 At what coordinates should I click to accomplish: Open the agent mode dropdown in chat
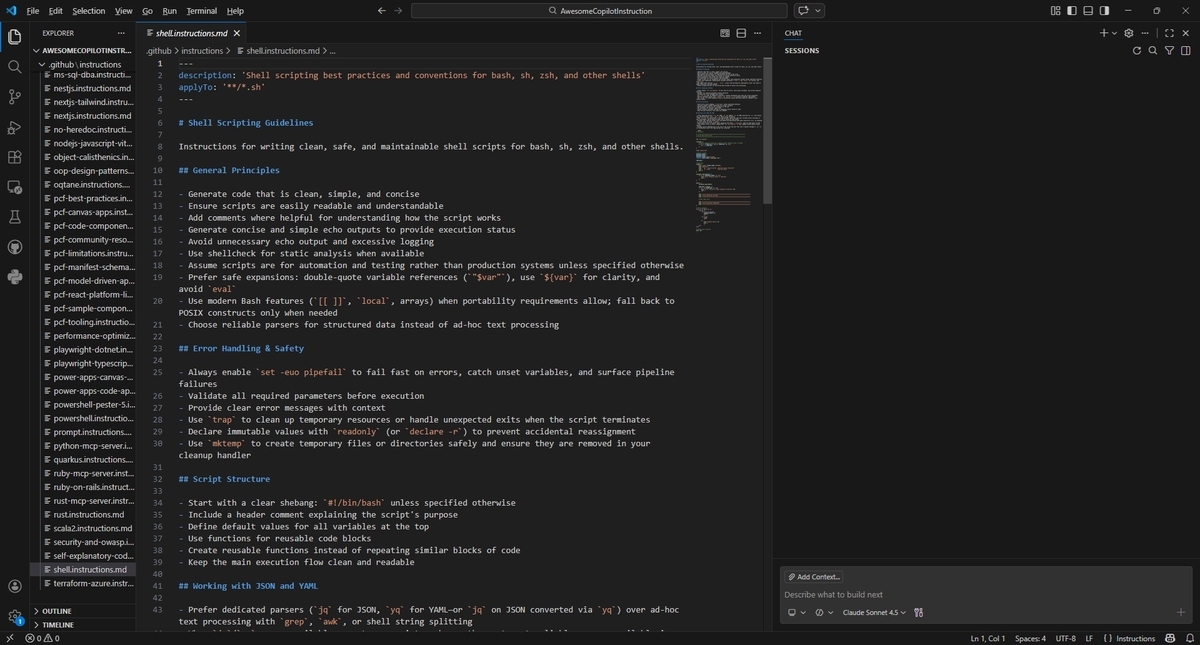824,613
